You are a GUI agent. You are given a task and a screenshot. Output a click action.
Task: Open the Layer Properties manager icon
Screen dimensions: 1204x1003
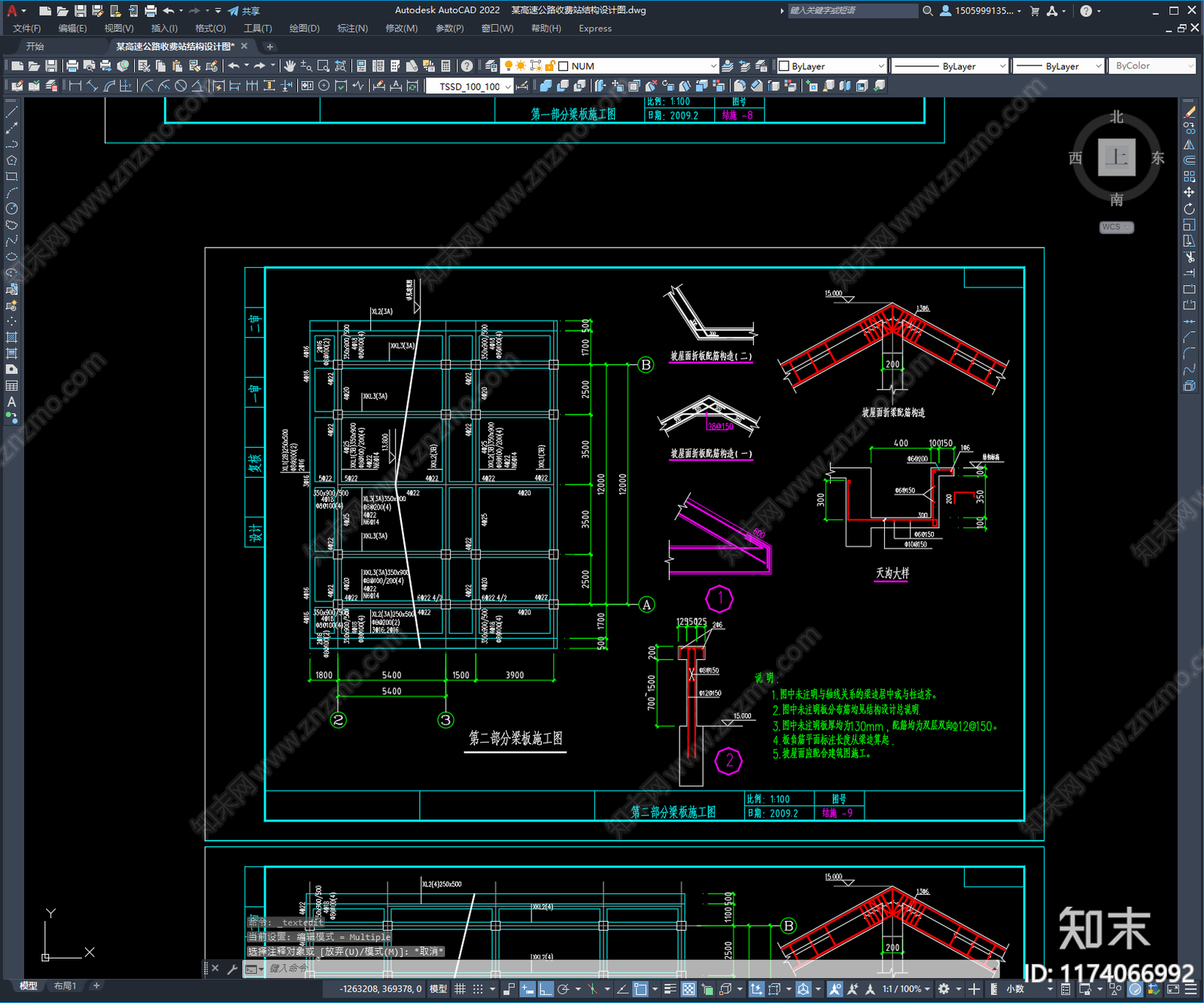click(x=491, y=66)
